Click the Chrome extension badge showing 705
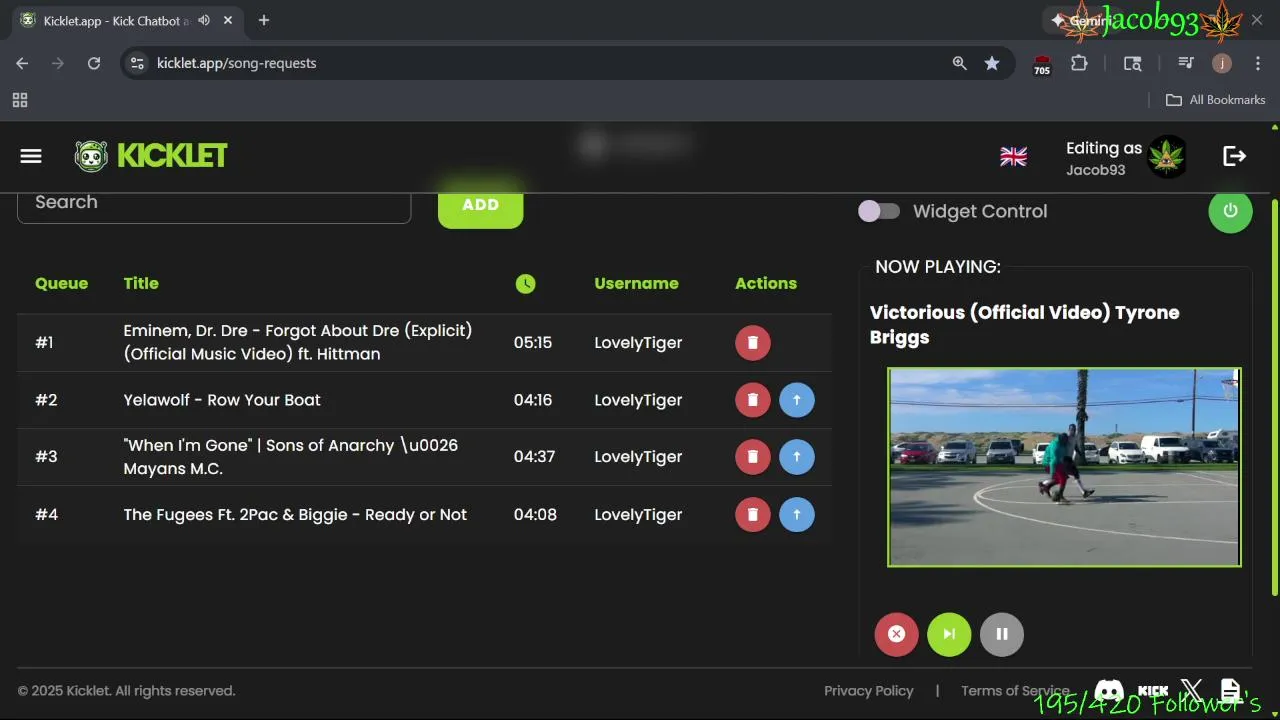This screenshot has height=720, width=1280. (x=1042, y=65)
